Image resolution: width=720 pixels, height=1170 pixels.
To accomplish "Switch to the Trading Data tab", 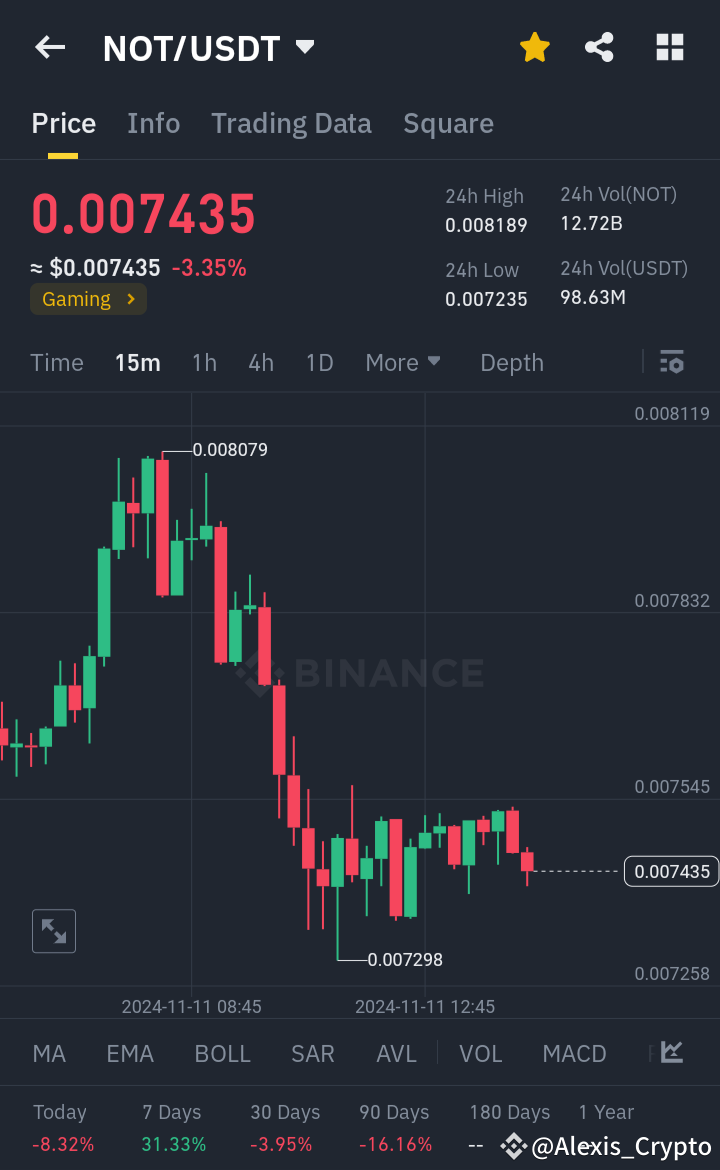I will click(x=291, y=122).
